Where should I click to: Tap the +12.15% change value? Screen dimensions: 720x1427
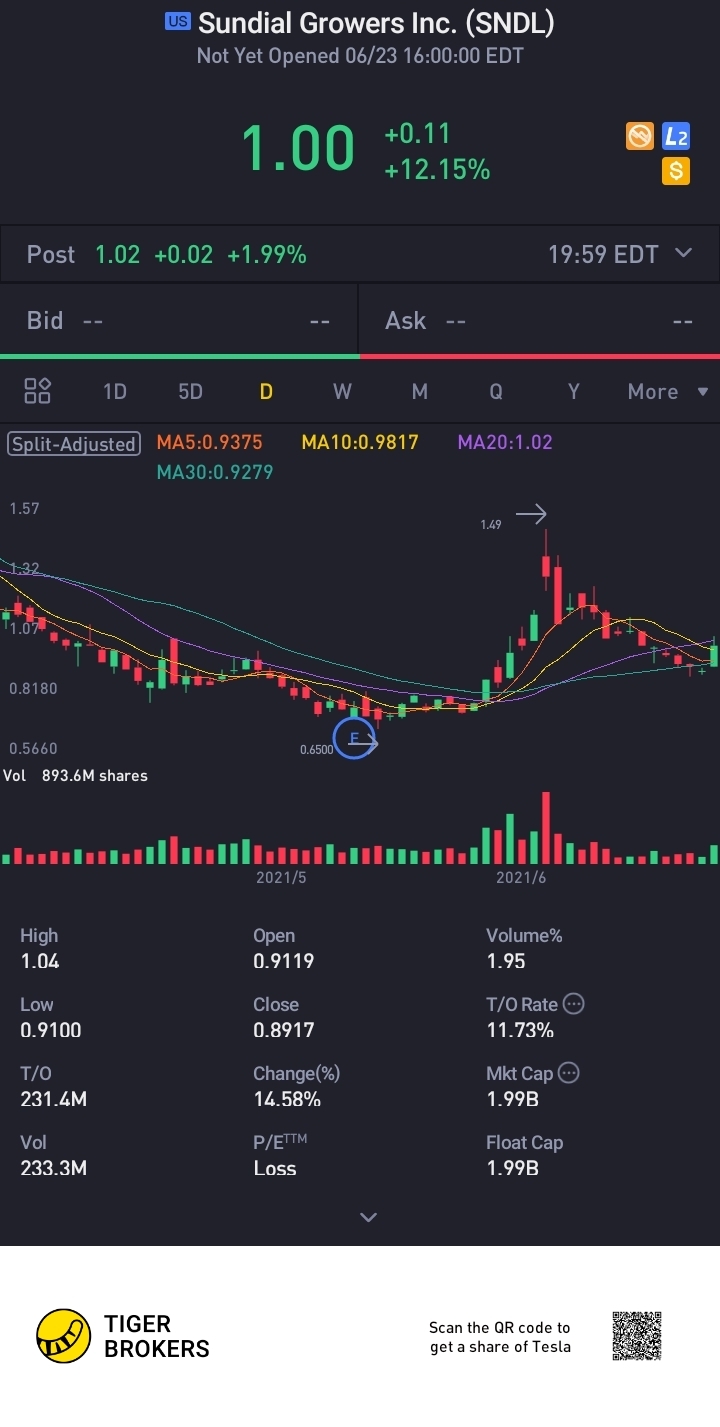point(437,170)
